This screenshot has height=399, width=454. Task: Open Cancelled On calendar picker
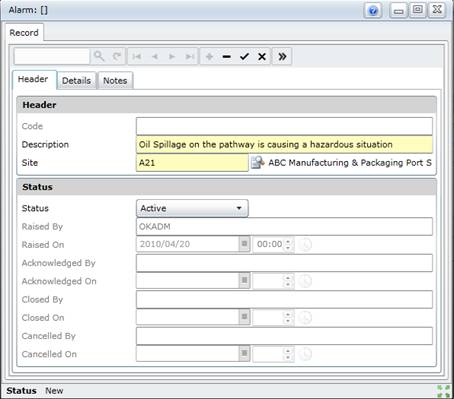tap(244, 353)
